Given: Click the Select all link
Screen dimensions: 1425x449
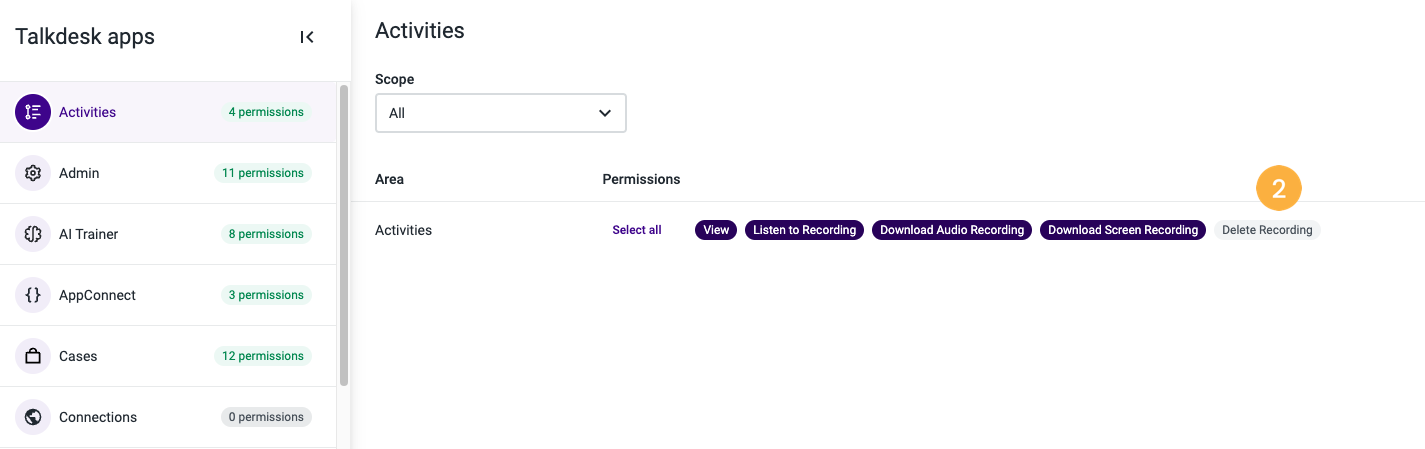Looking at the screenshot, I should (x=637, y=230).
